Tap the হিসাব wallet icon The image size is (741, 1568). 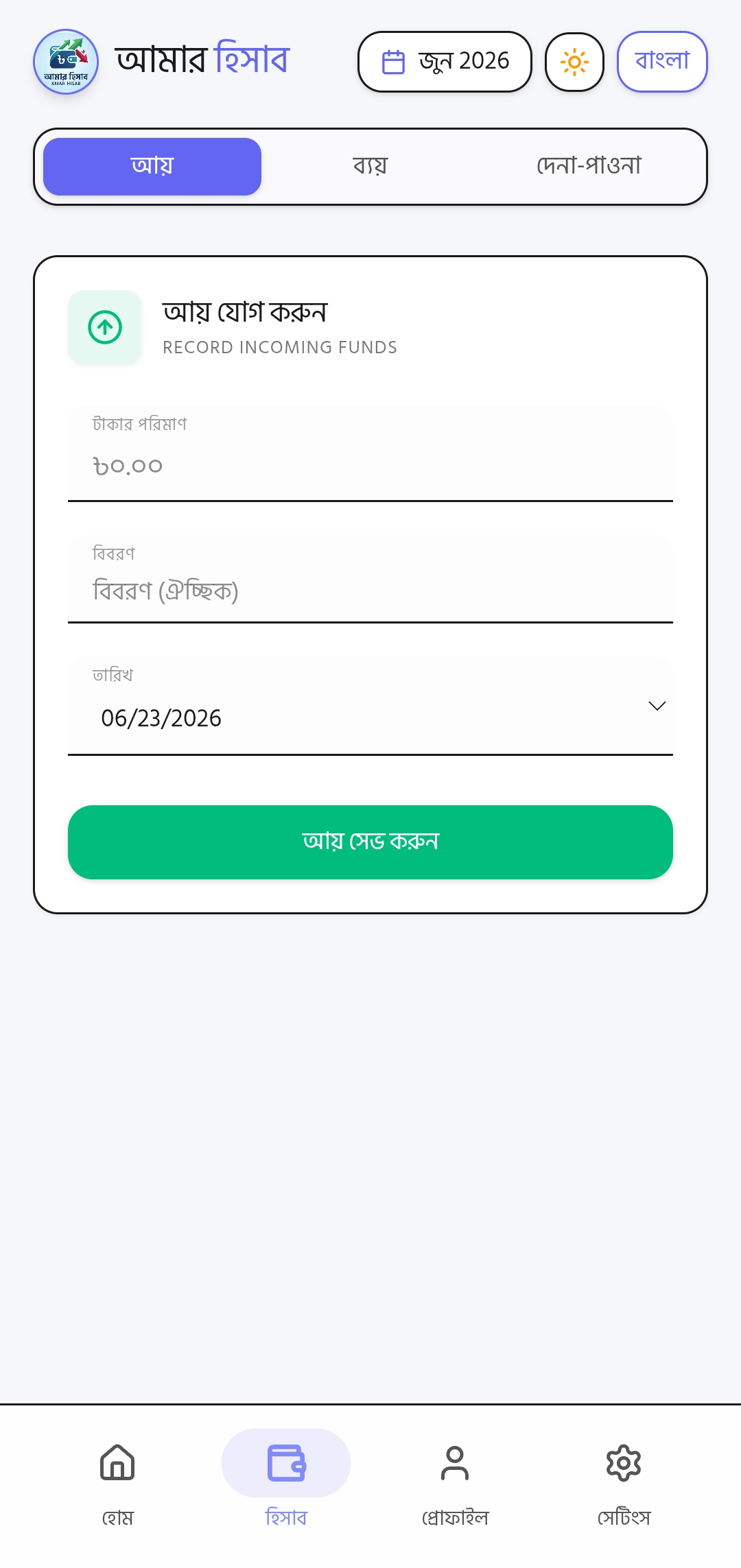[286, 1463]
